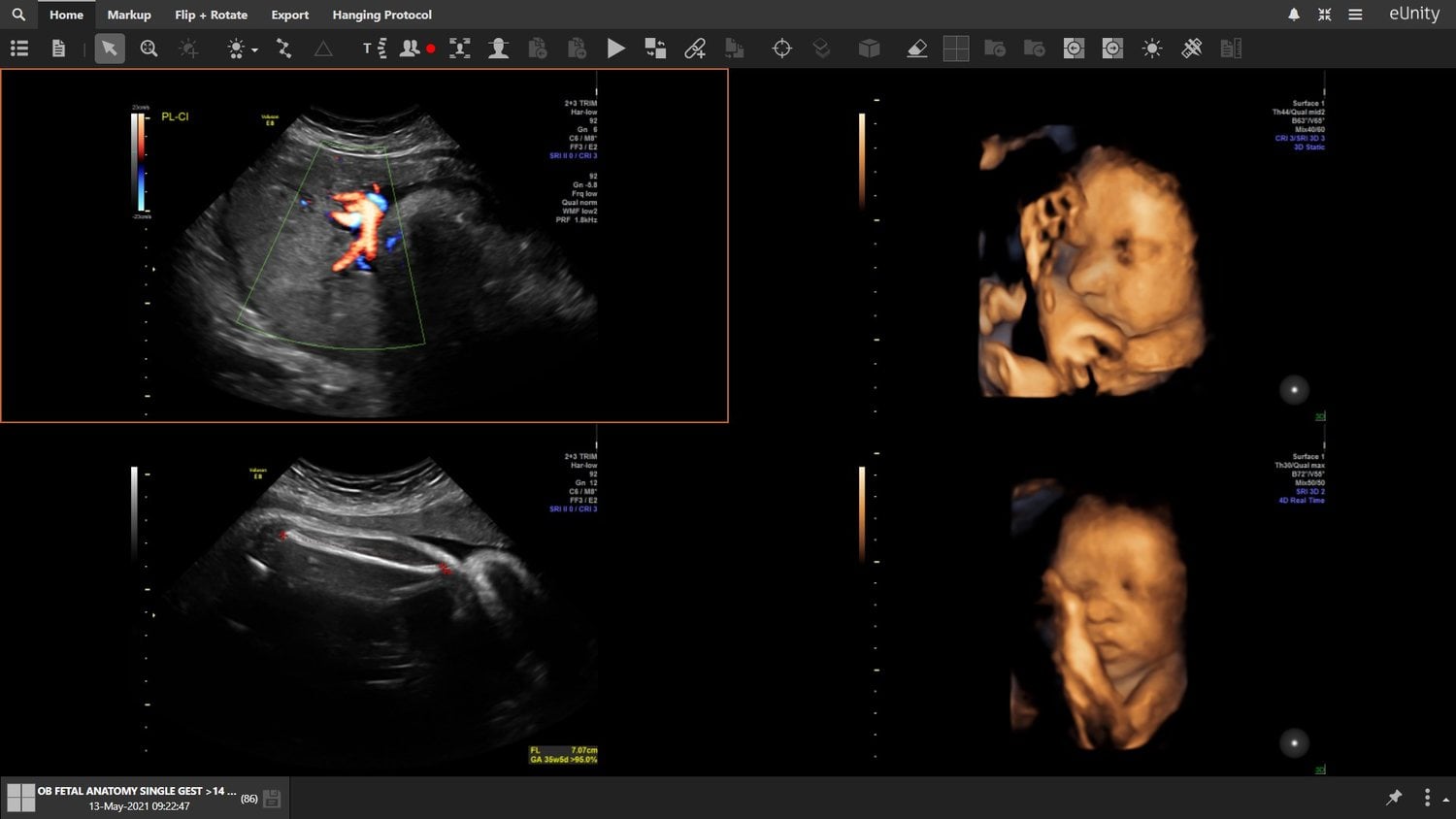Click the patient silhouette icon
Image resolution: width=1456 pixels, height=819 pixels.
coord(498,49)
